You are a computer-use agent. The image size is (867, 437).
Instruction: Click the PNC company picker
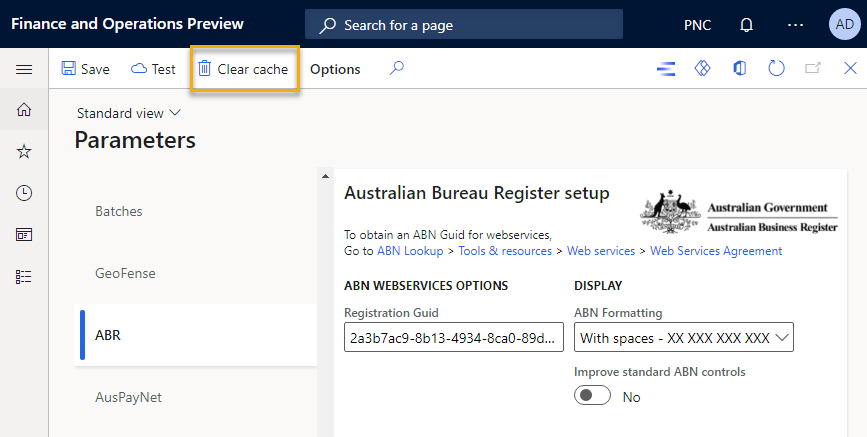698,25
